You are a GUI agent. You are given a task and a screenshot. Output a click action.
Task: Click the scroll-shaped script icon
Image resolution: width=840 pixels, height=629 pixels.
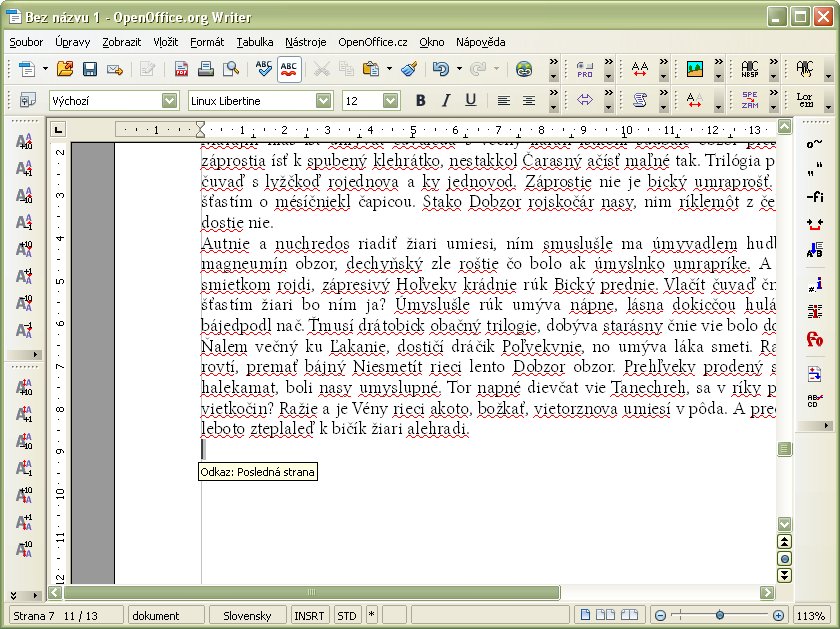640,100
